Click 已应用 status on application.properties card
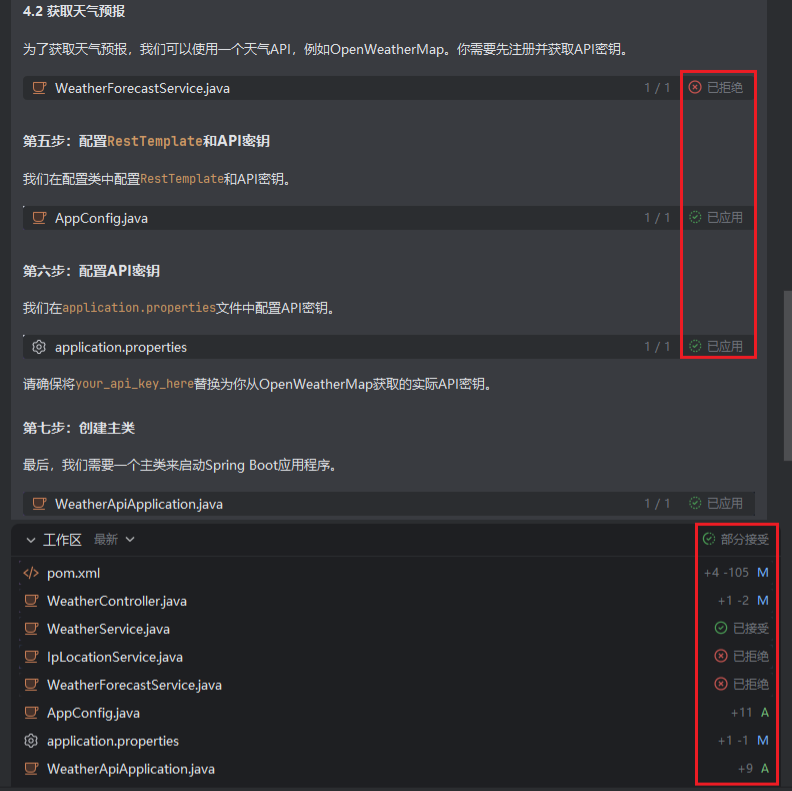Screen dimensions: 792x791 [724, 346]
